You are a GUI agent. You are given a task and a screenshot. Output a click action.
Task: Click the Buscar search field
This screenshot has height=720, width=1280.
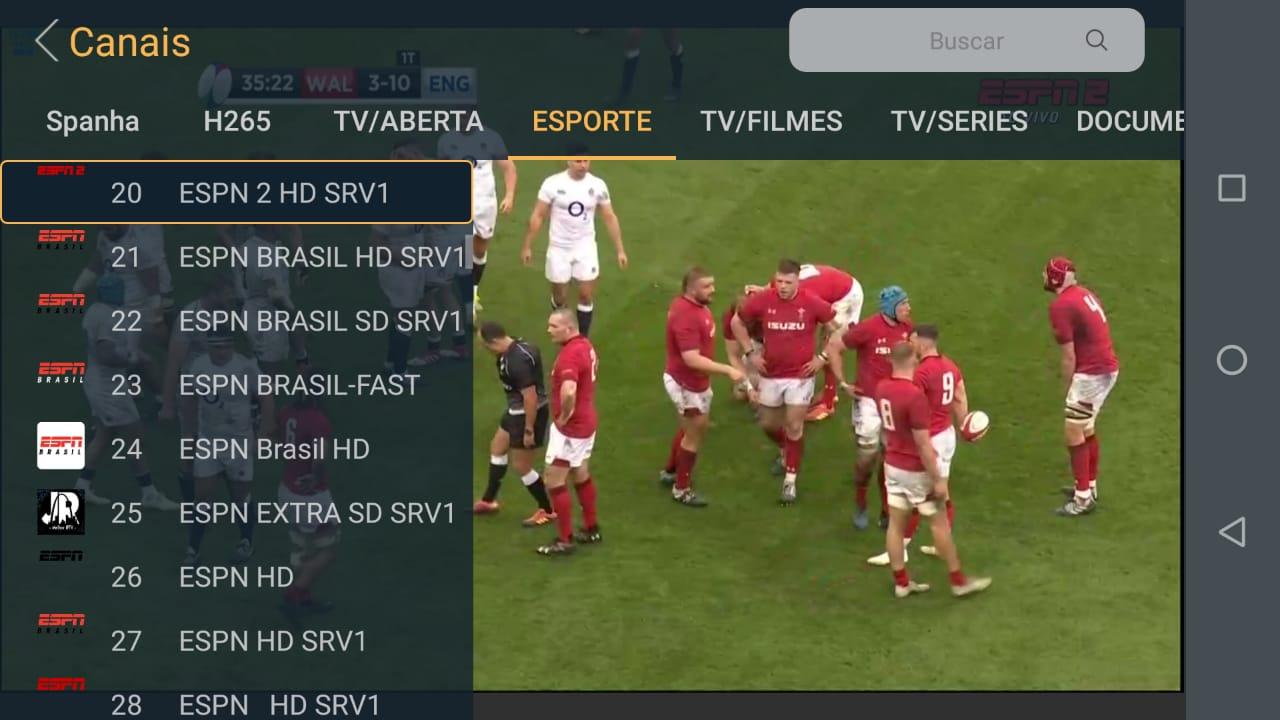966,41
